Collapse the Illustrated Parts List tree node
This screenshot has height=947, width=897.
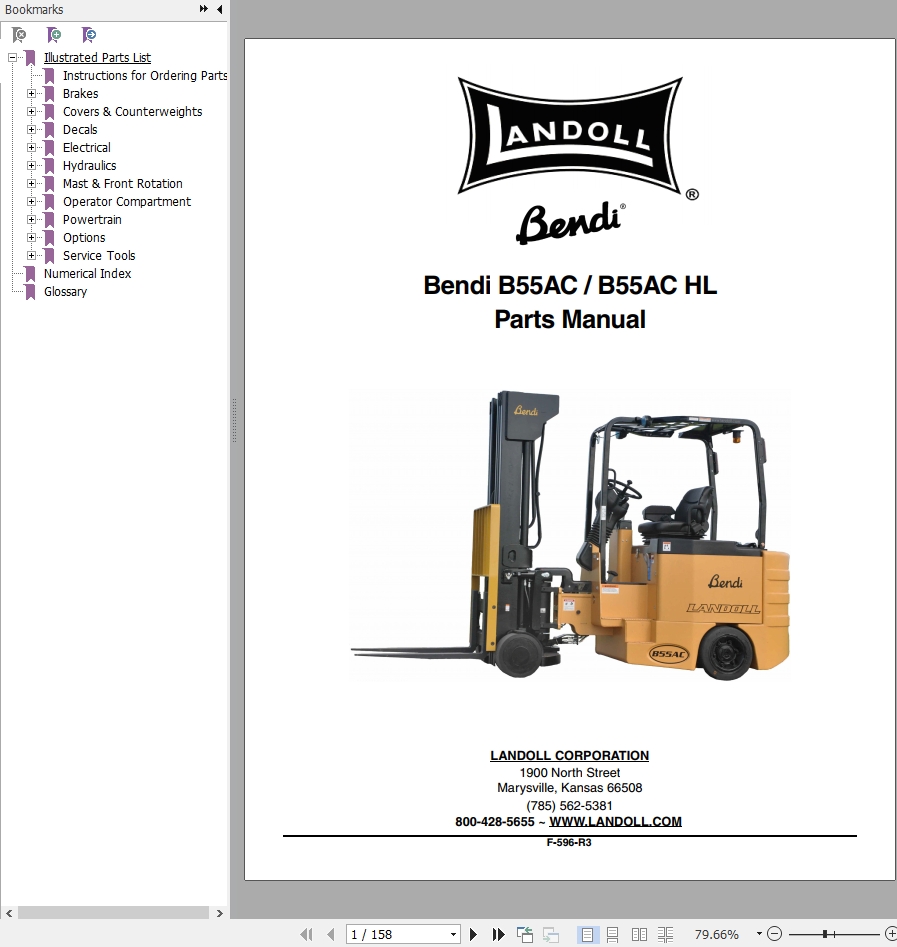click(12, 58)
